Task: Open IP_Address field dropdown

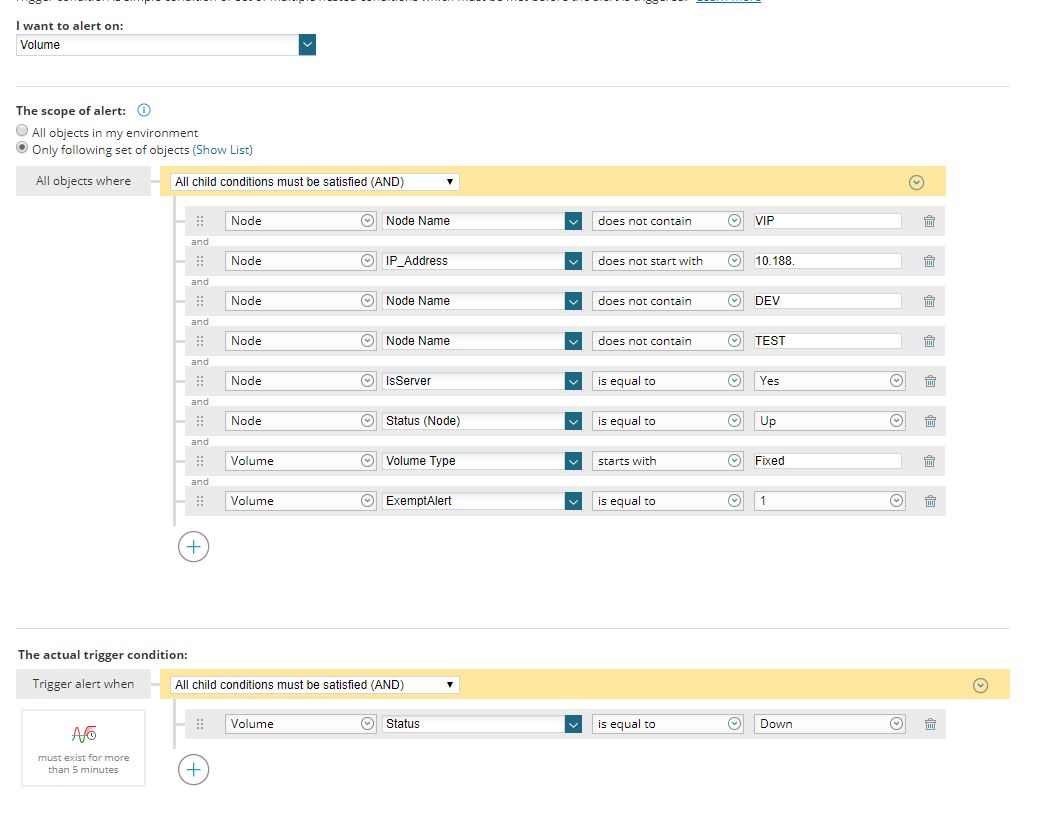Action: pyautogui.click(x=482, y=261)
